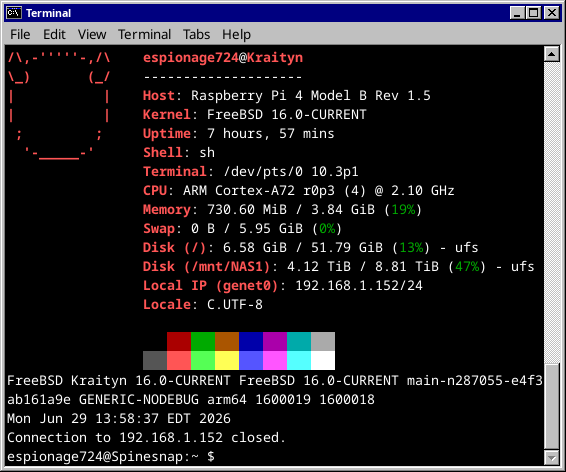
Task: Click the 'GENERIC-NODEBUG arm64' uname text
Action: click(163, 400)
